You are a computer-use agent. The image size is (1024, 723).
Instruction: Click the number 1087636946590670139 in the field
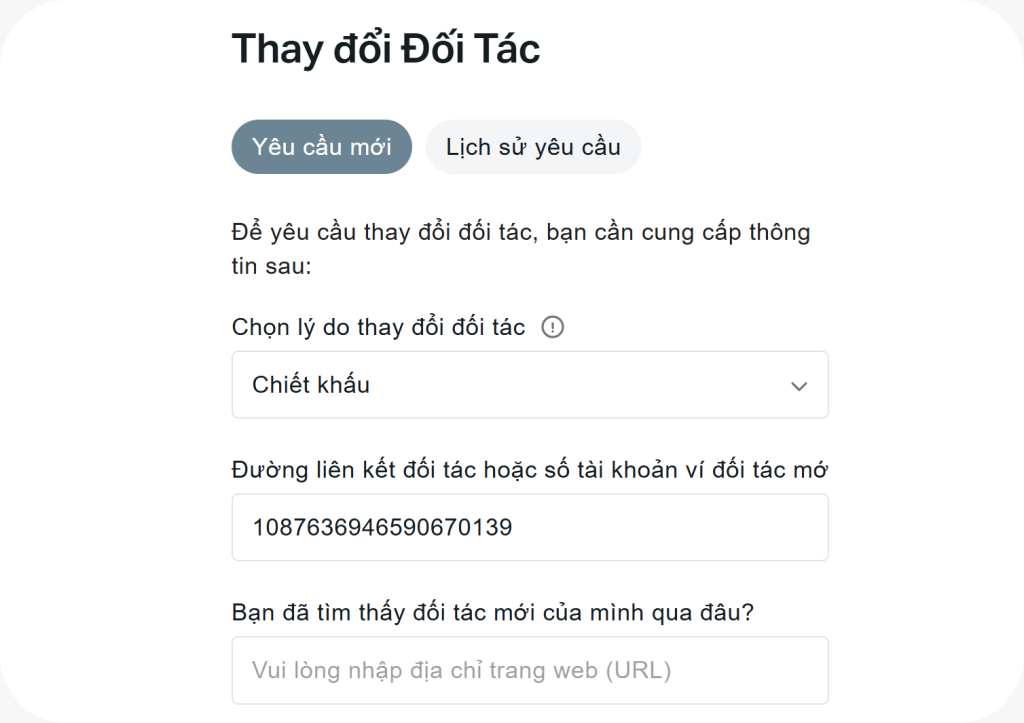click(x=382, y=527)
